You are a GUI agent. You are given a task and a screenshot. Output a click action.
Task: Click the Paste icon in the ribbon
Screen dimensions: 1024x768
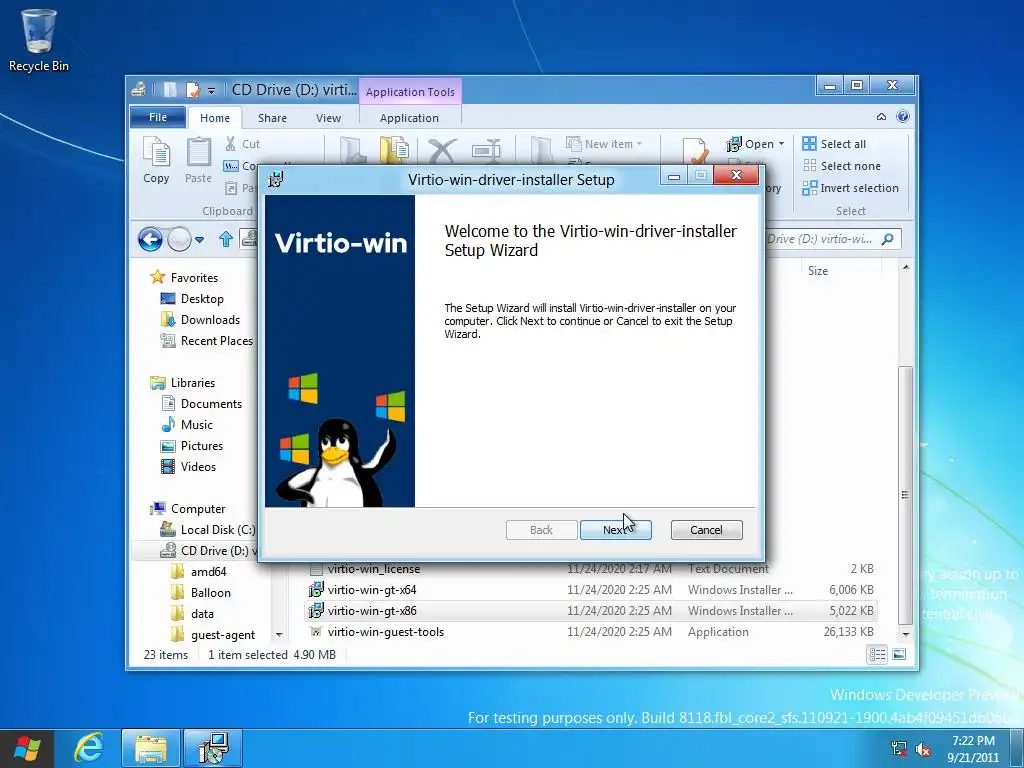tap(199, 152)
